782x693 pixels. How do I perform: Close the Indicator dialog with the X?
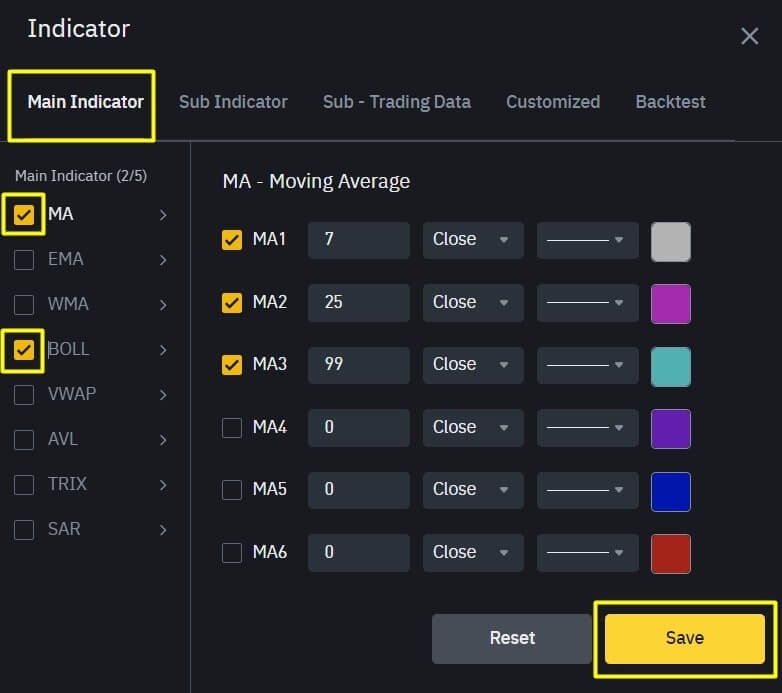point(750,36)
